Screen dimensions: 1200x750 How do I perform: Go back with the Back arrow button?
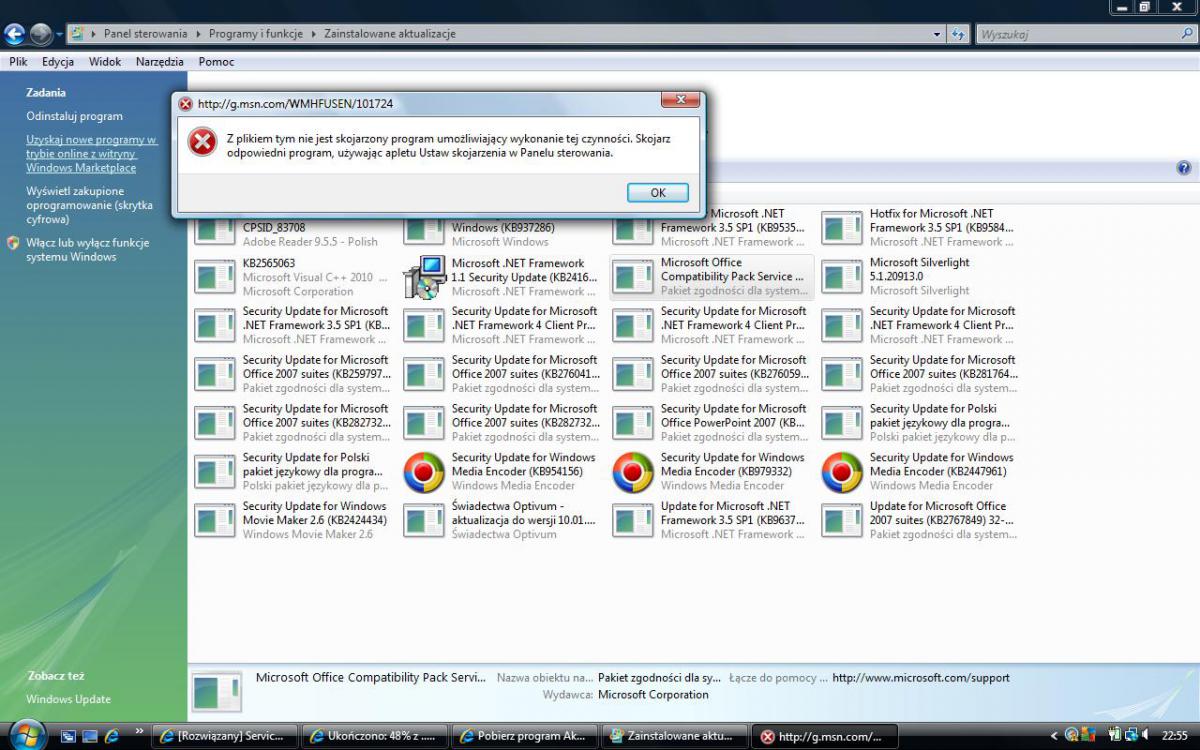[15, 34]
